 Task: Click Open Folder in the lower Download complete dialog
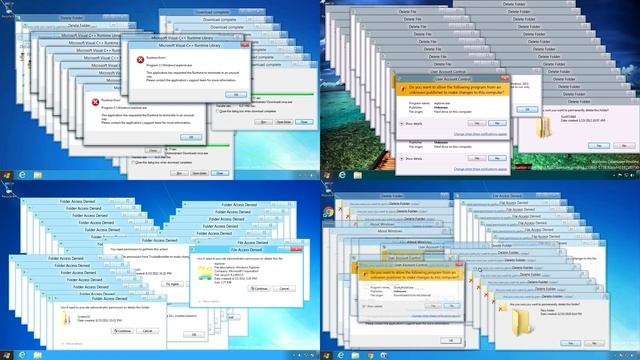click(x=199, y=173)
